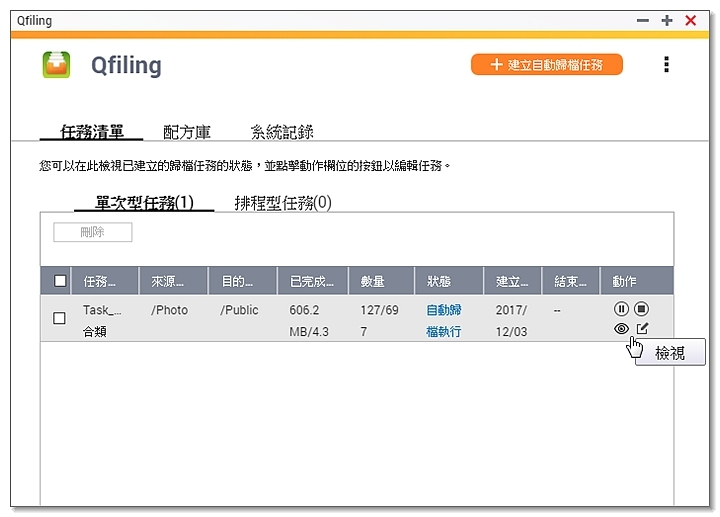
Task: Create a new auto filing task
Action: (x=546, y=65)
